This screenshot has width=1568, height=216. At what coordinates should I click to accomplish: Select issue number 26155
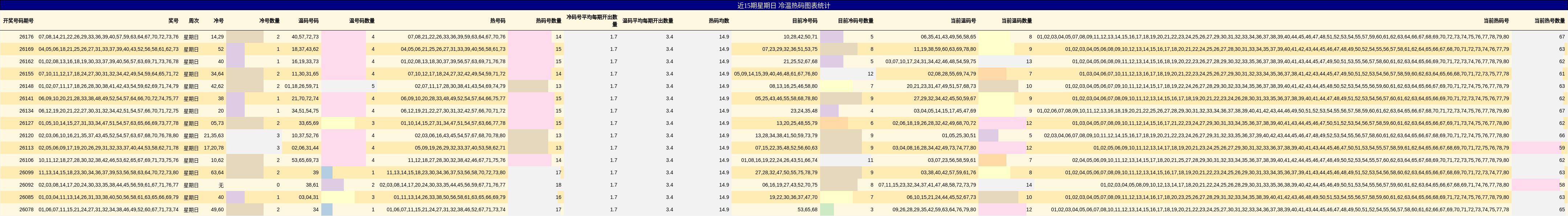(26, 74)
